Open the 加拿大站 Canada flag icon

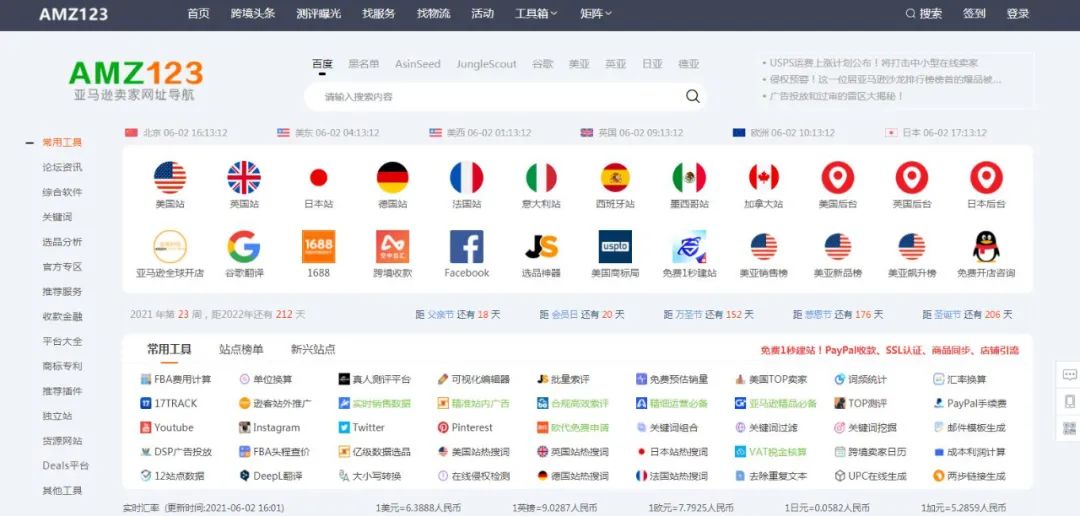pos(764,178)
